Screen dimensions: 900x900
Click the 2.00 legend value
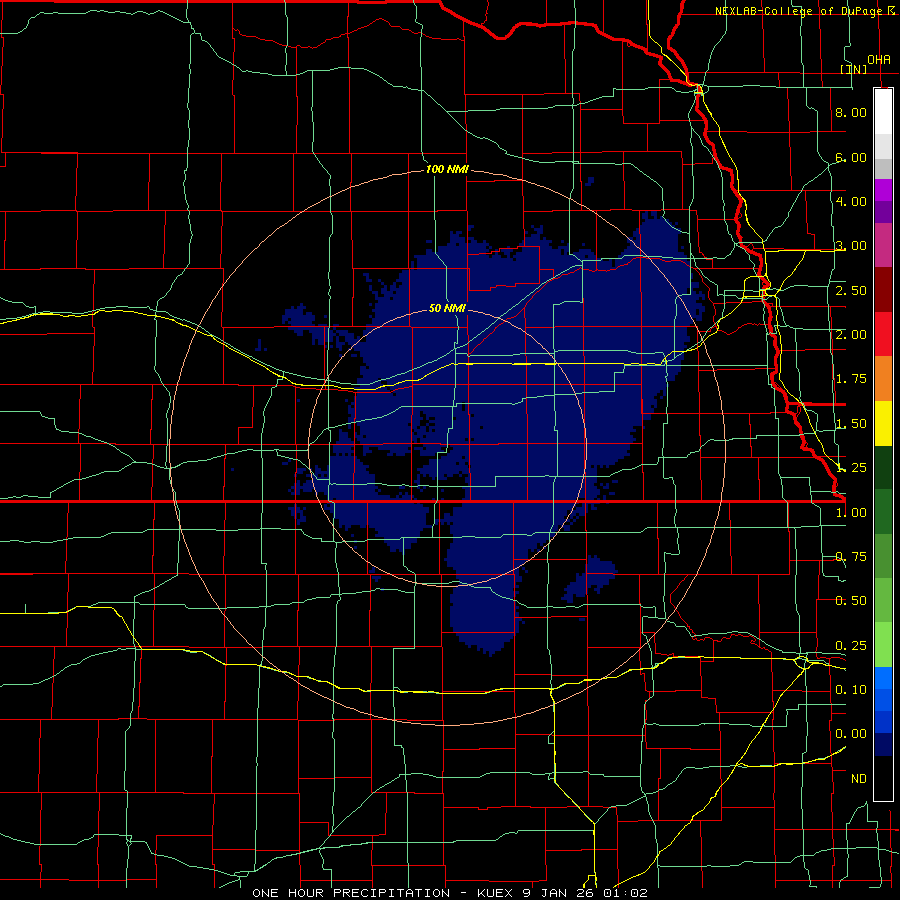[x=851, y=335]
